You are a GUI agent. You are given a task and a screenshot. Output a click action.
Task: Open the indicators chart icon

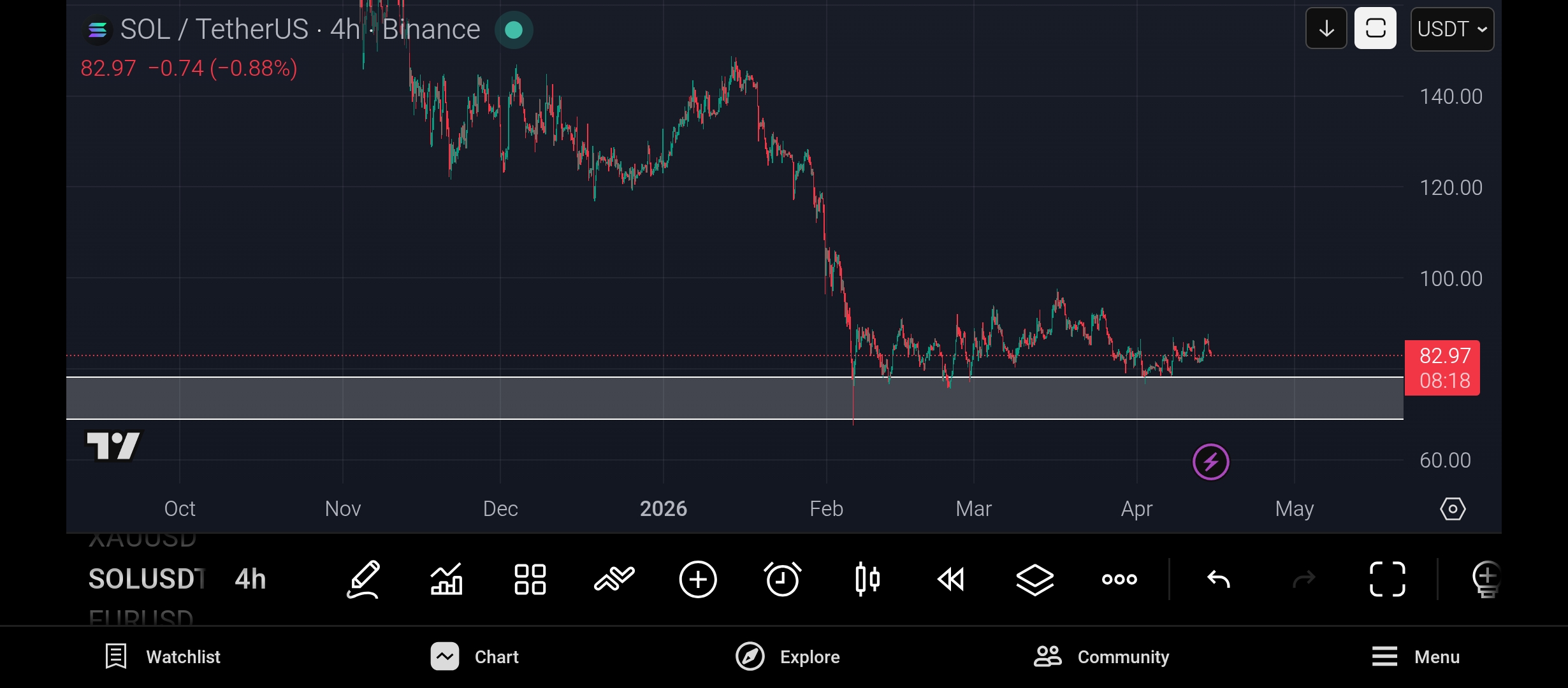pyautogui.click(x=446, y=580)
